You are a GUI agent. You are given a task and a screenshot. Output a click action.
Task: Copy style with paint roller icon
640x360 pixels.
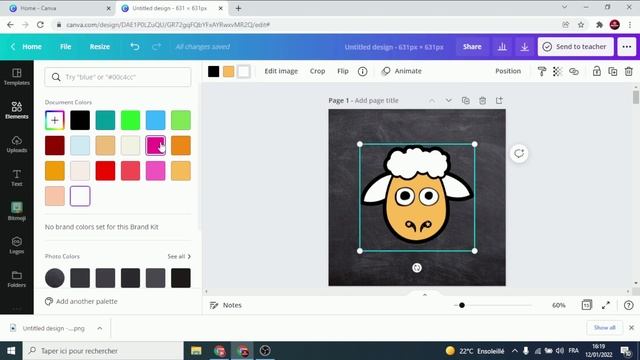(542, 71)
